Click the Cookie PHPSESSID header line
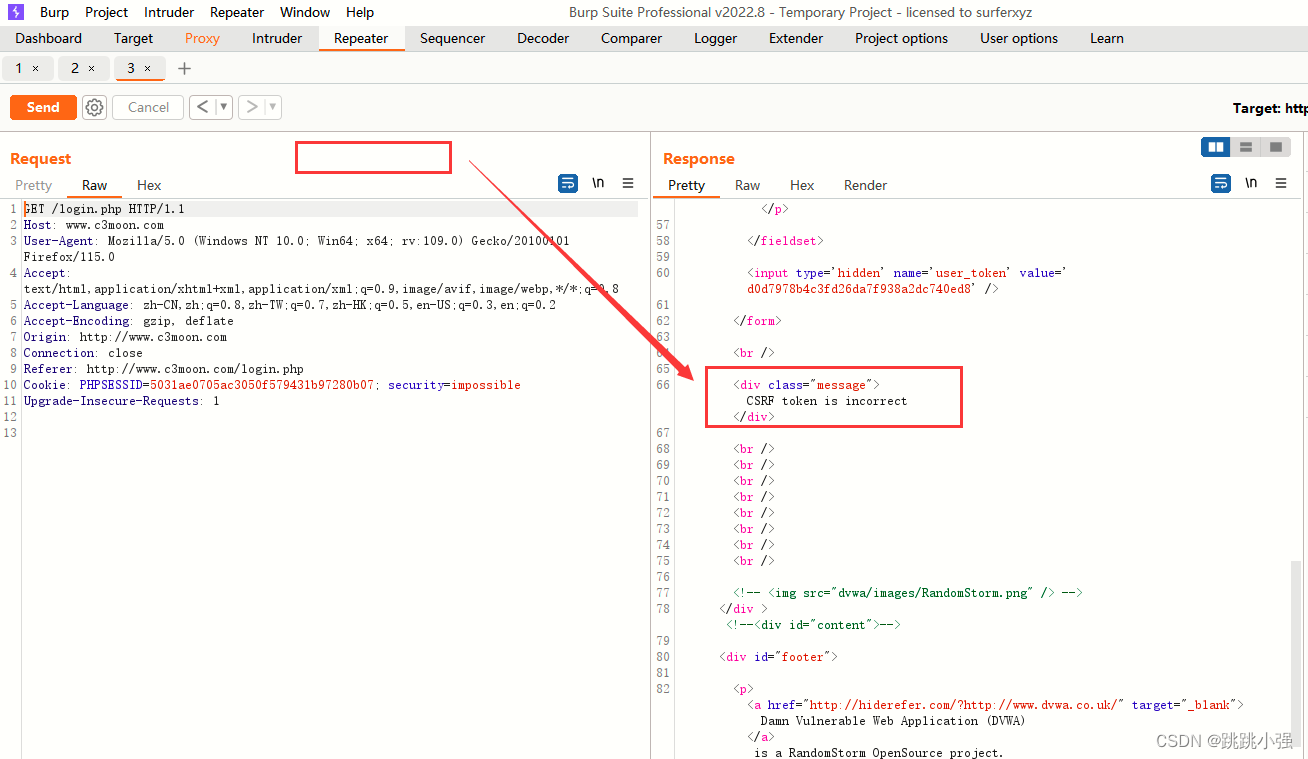 pyautogui.click(x=272, y=385)
